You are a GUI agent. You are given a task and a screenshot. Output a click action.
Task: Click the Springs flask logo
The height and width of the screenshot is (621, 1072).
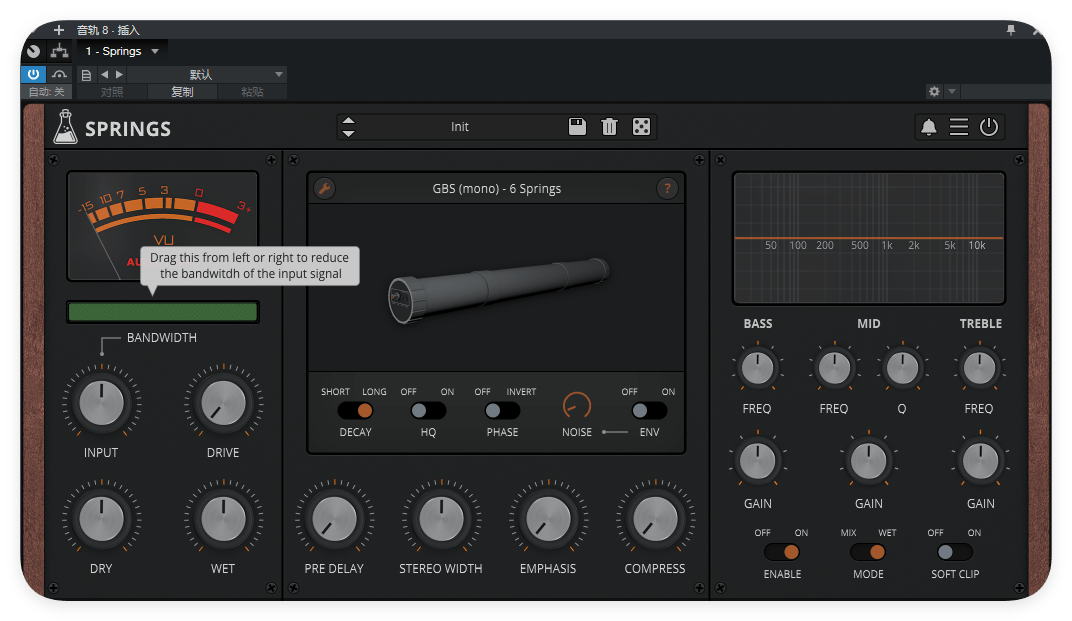(65, 127)
